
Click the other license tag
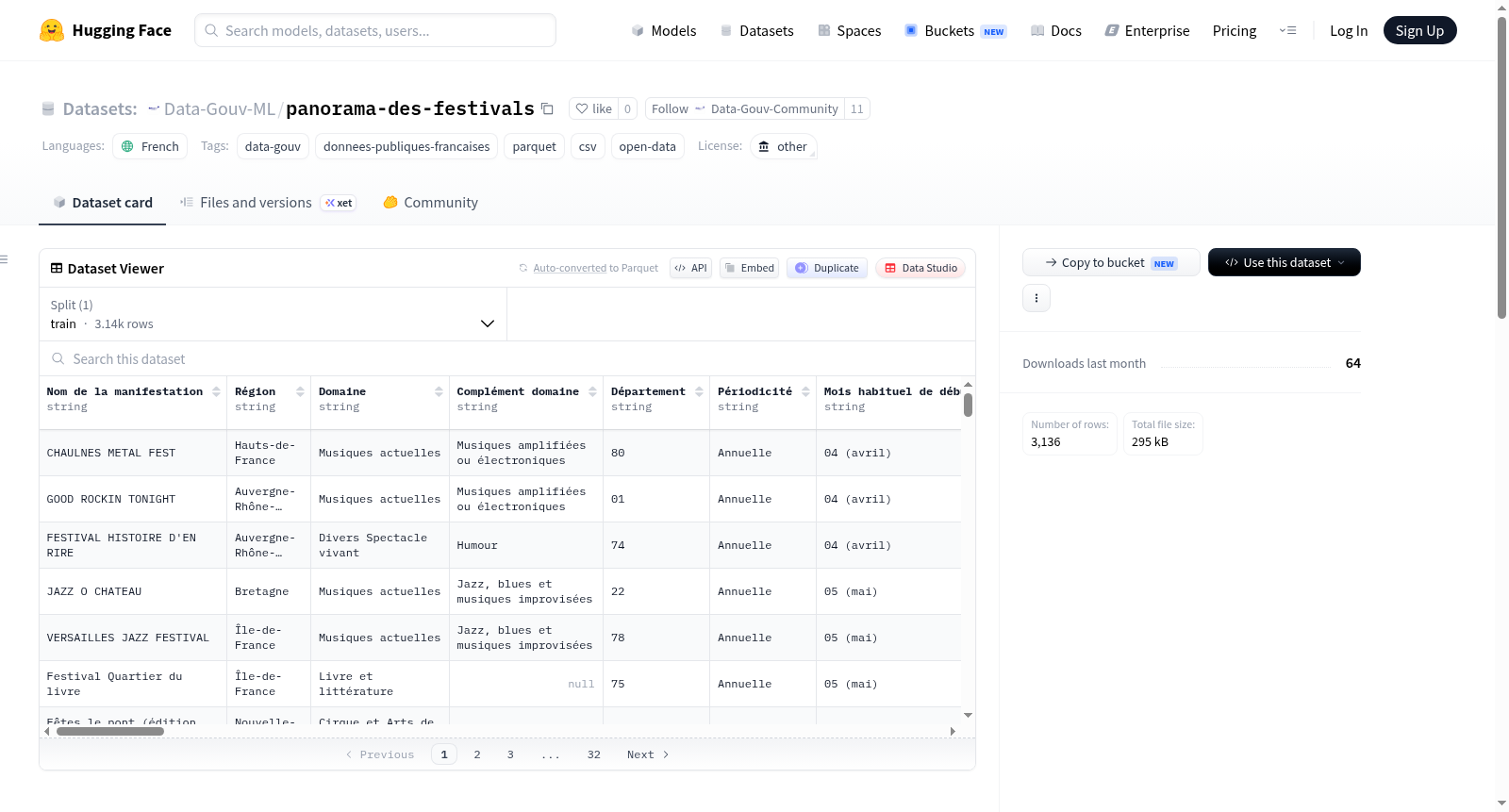click(783, 146)
